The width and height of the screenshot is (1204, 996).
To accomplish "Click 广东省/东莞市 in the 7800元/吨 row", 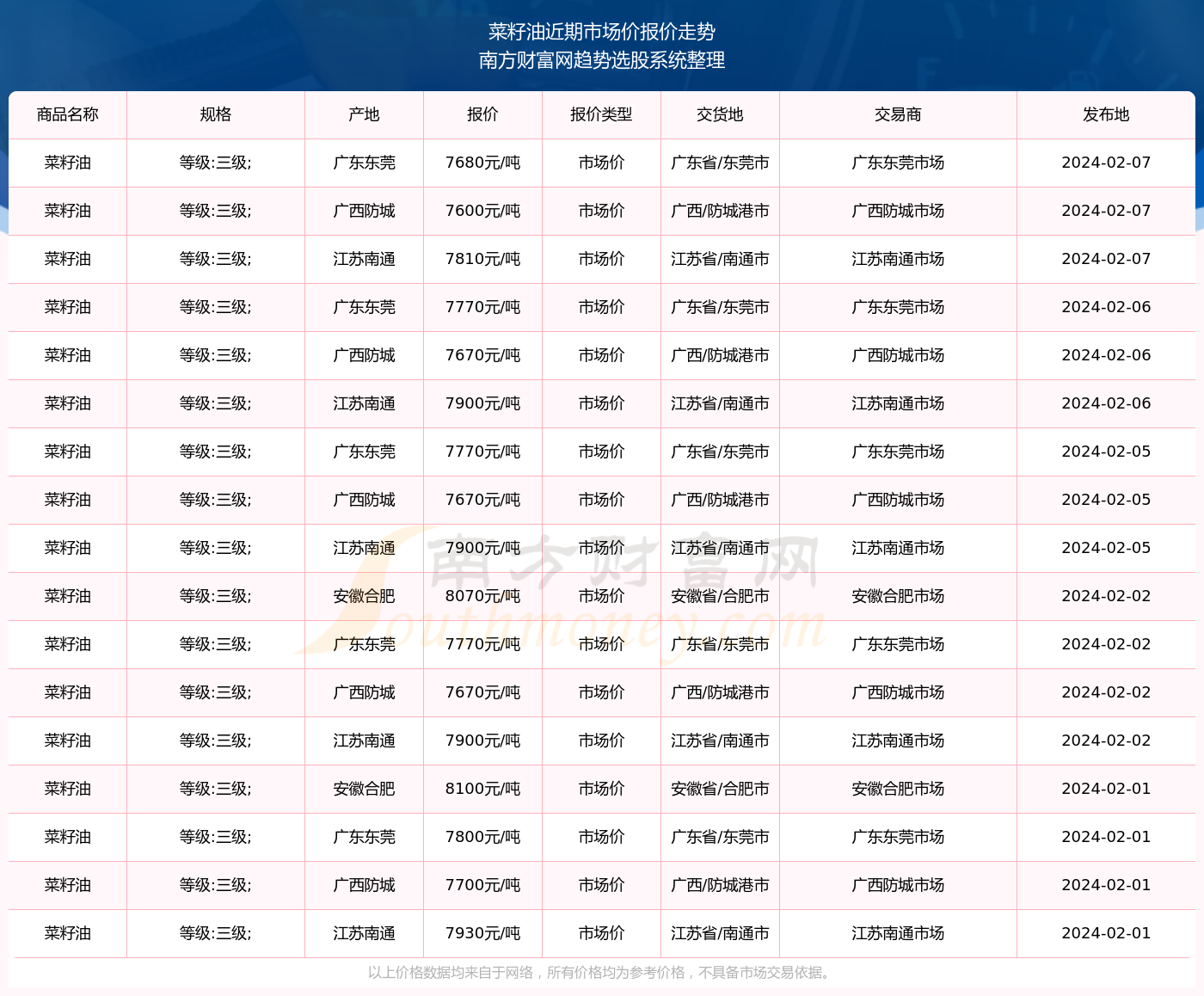I will pos(721,837).
